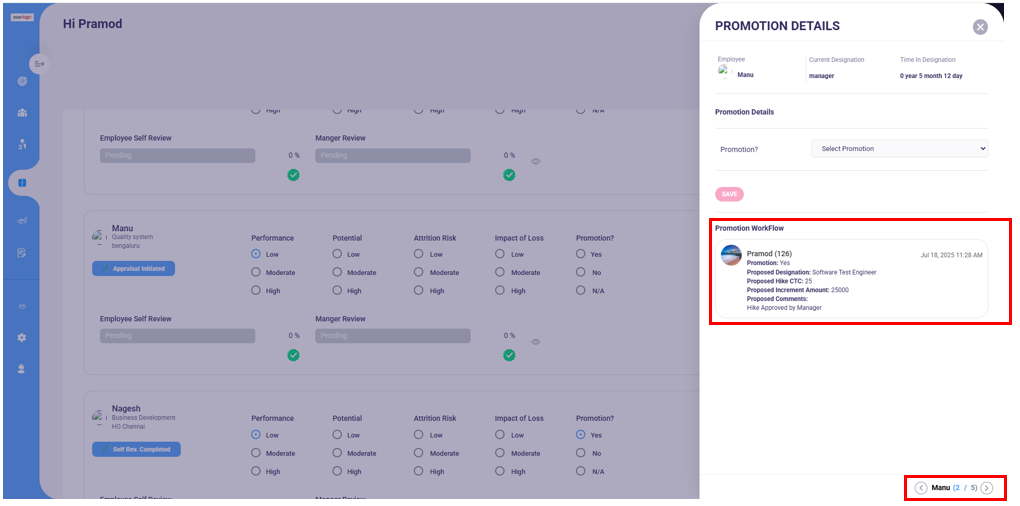
Task: Select Moderate Performance for Nagesh
Action: (x=256, y=453)
